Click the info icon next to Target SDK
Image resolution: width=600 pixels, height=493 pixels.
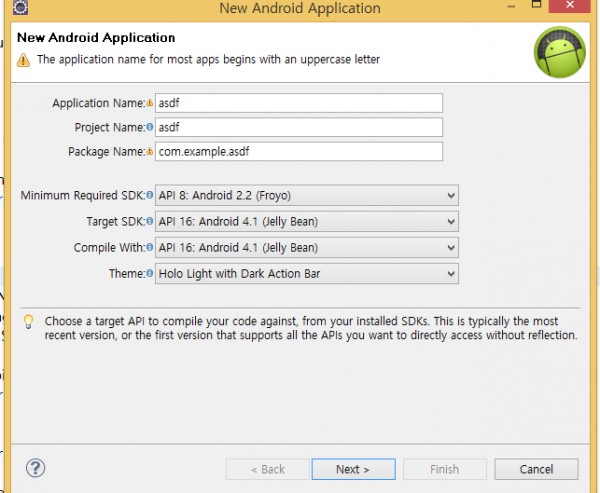tap(150, 221)
